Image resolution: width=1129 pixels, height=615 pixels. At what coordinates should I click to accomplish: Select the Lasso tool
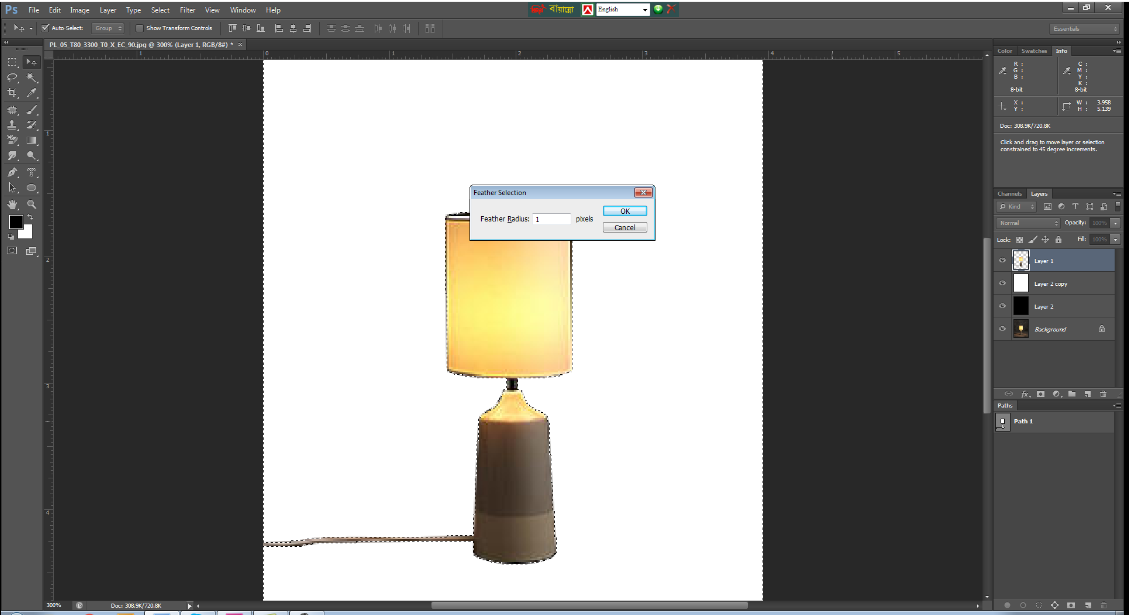point(12,76)
